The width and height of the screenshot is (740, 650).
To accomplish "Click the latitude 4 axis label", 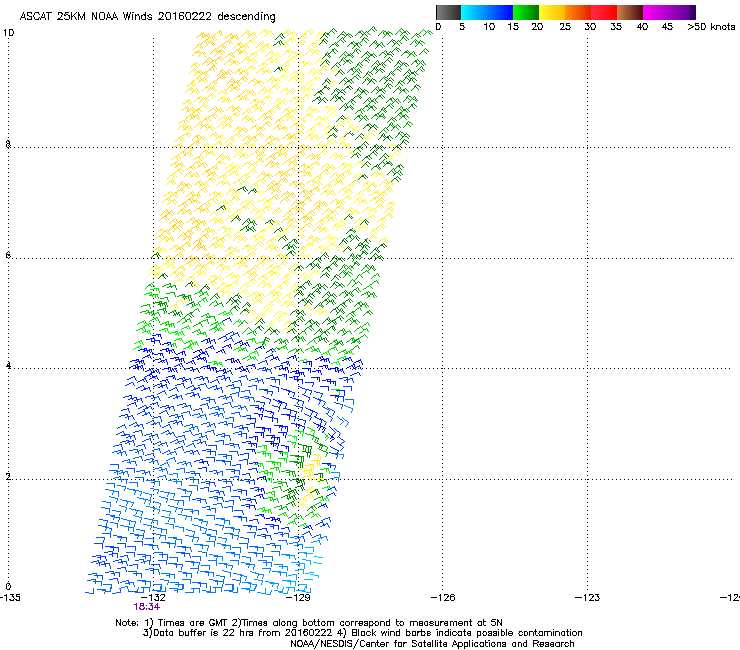I will pos(8,367).
